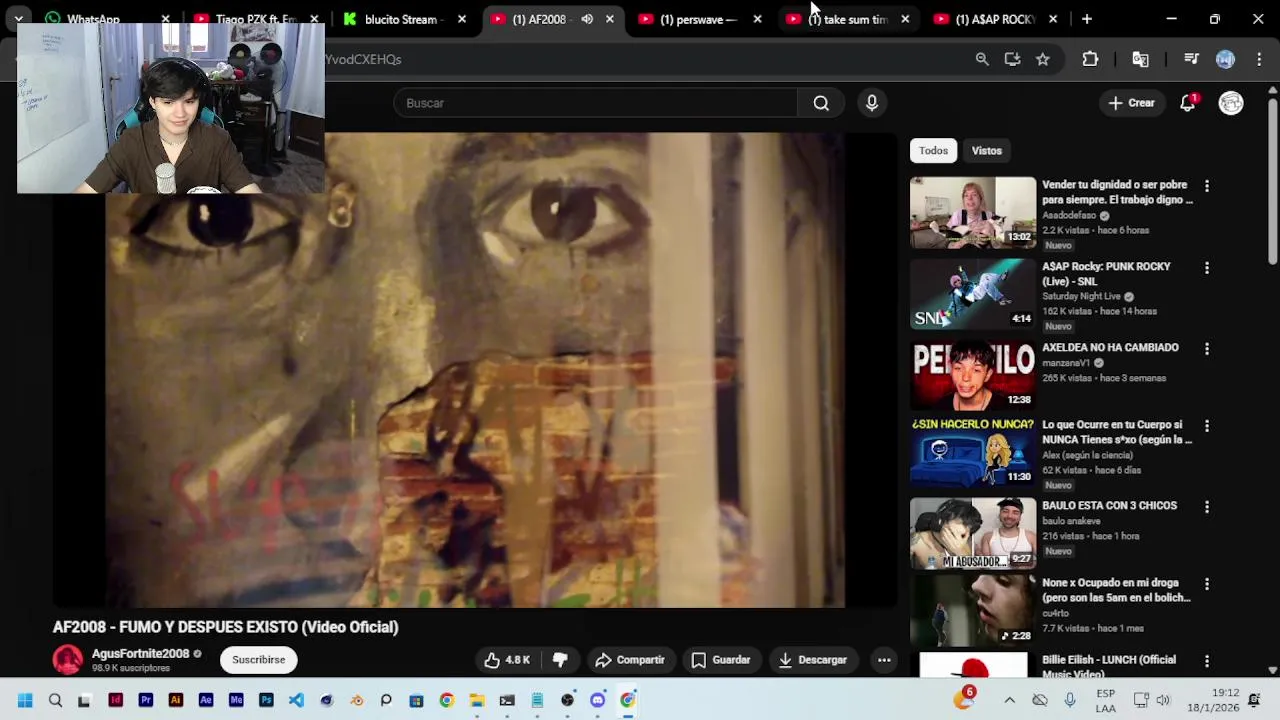
Task: Click the Suscribirse button
Action: pos(258,660)
